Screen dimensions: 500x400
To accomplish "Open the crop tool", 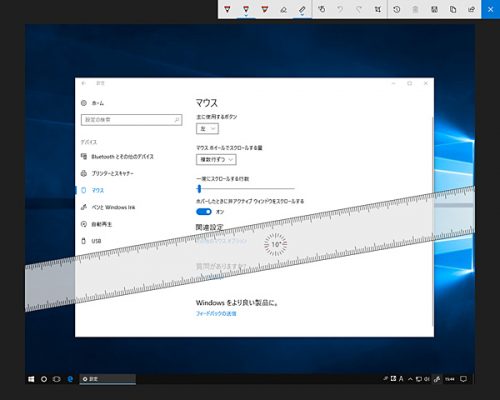I will tap(377, 9).
